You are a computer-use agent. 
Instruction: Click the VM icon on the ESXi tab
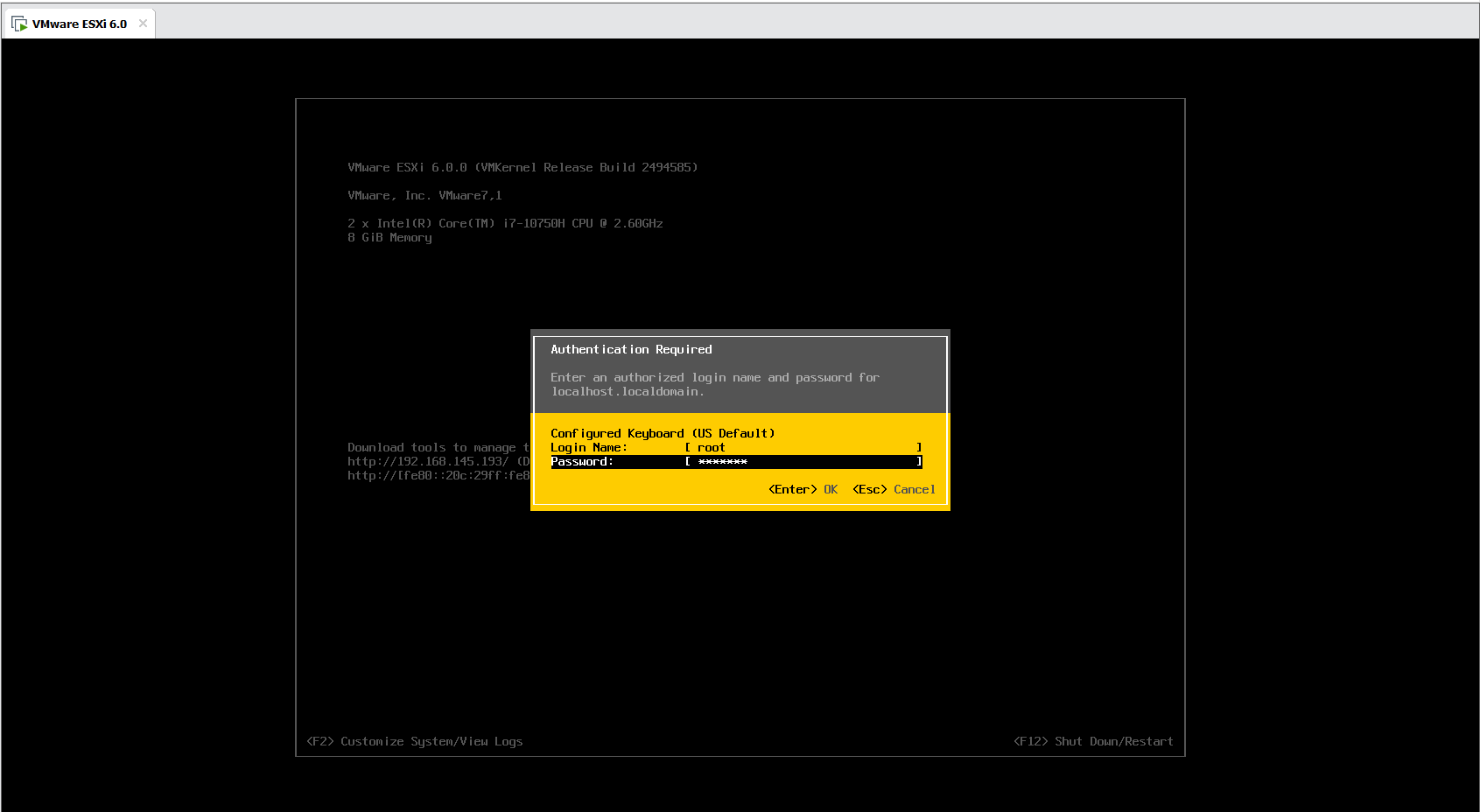(19, 24)
